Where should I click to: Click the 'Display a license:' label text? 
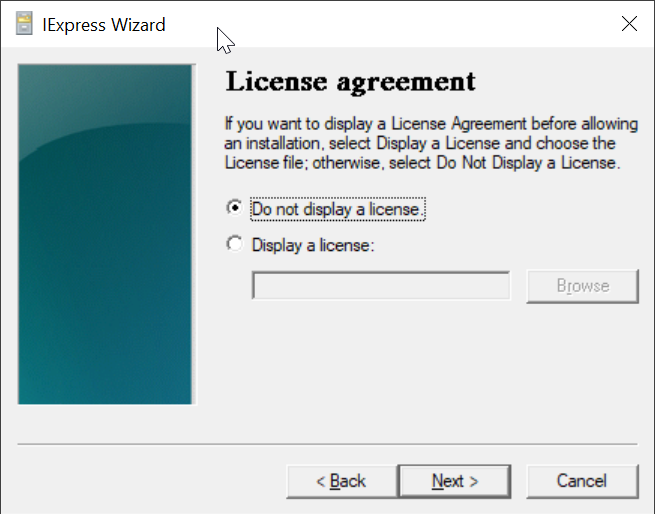(x=312, y=245)
